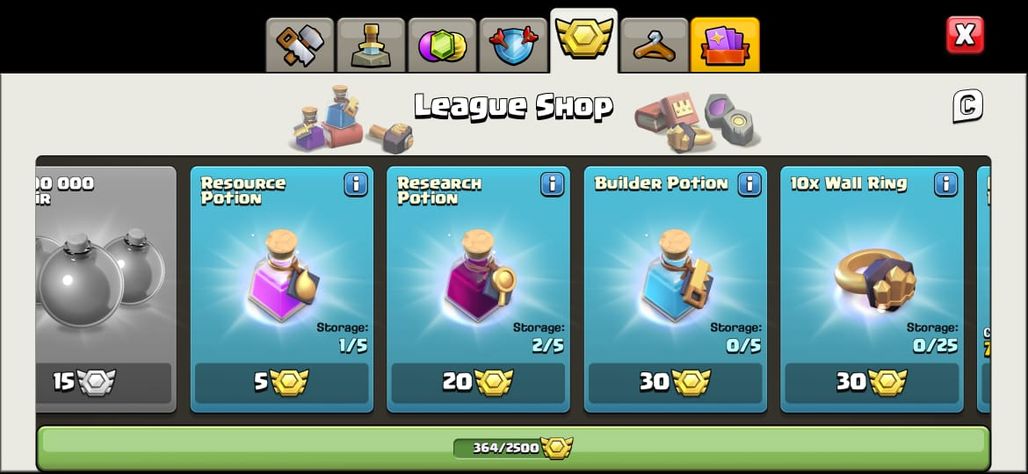Show info for 10x Wall Ring
Screen dimensions: 1028x474
point(945,185)
